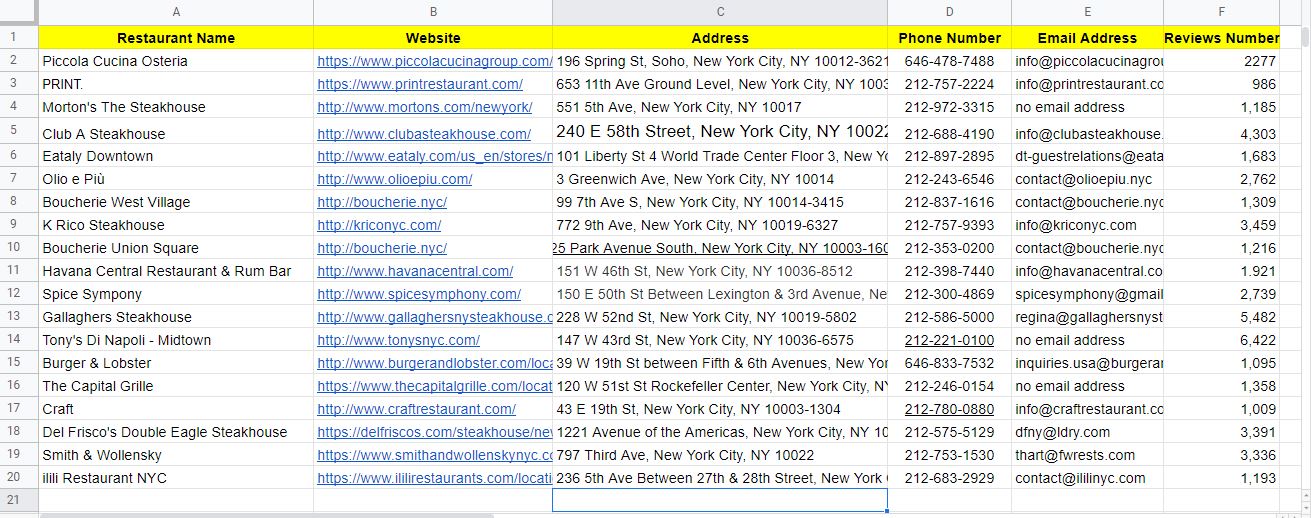Click phone number 212-221-0100
This screenshot has height=518, width=1311.
(949, 340)
